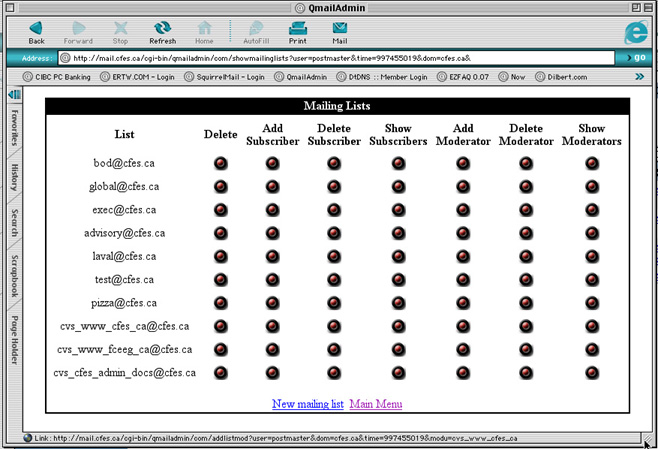Viewport: 658px width, 449px height.
Task: Click Add Subscriber icon for global@cfes.ca
Action: pyautogui.click(x=272, y=186)
